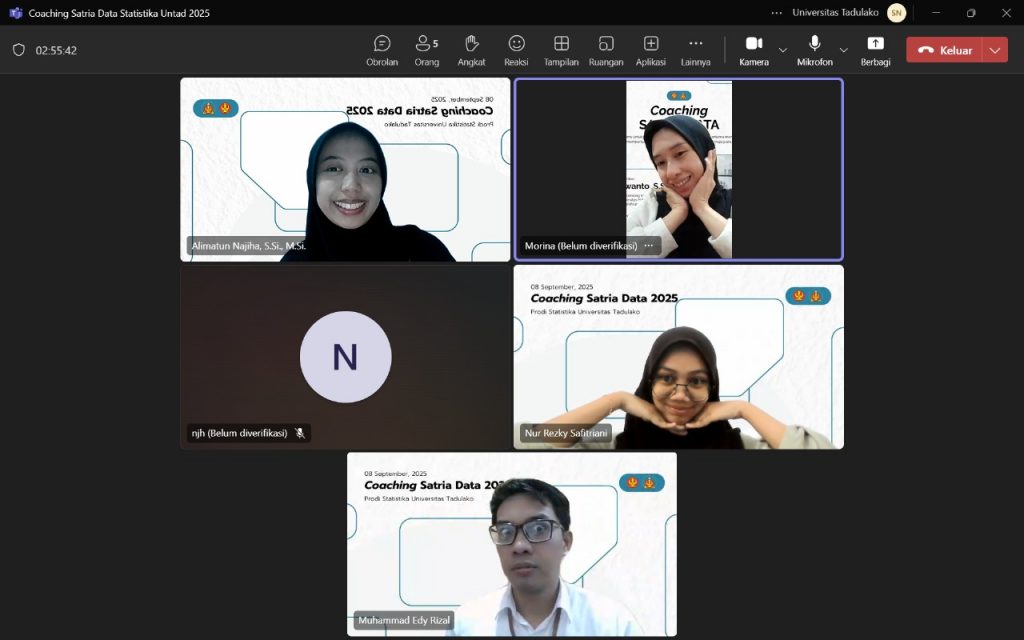Toggle the Kamera on or off

click(754, 50)
